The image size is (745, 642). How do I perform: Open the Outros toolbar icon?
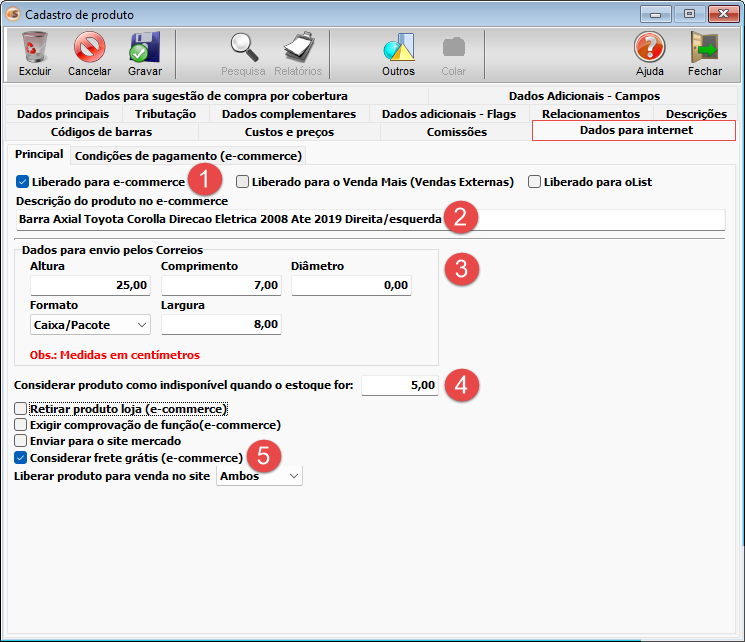(398, 47)
